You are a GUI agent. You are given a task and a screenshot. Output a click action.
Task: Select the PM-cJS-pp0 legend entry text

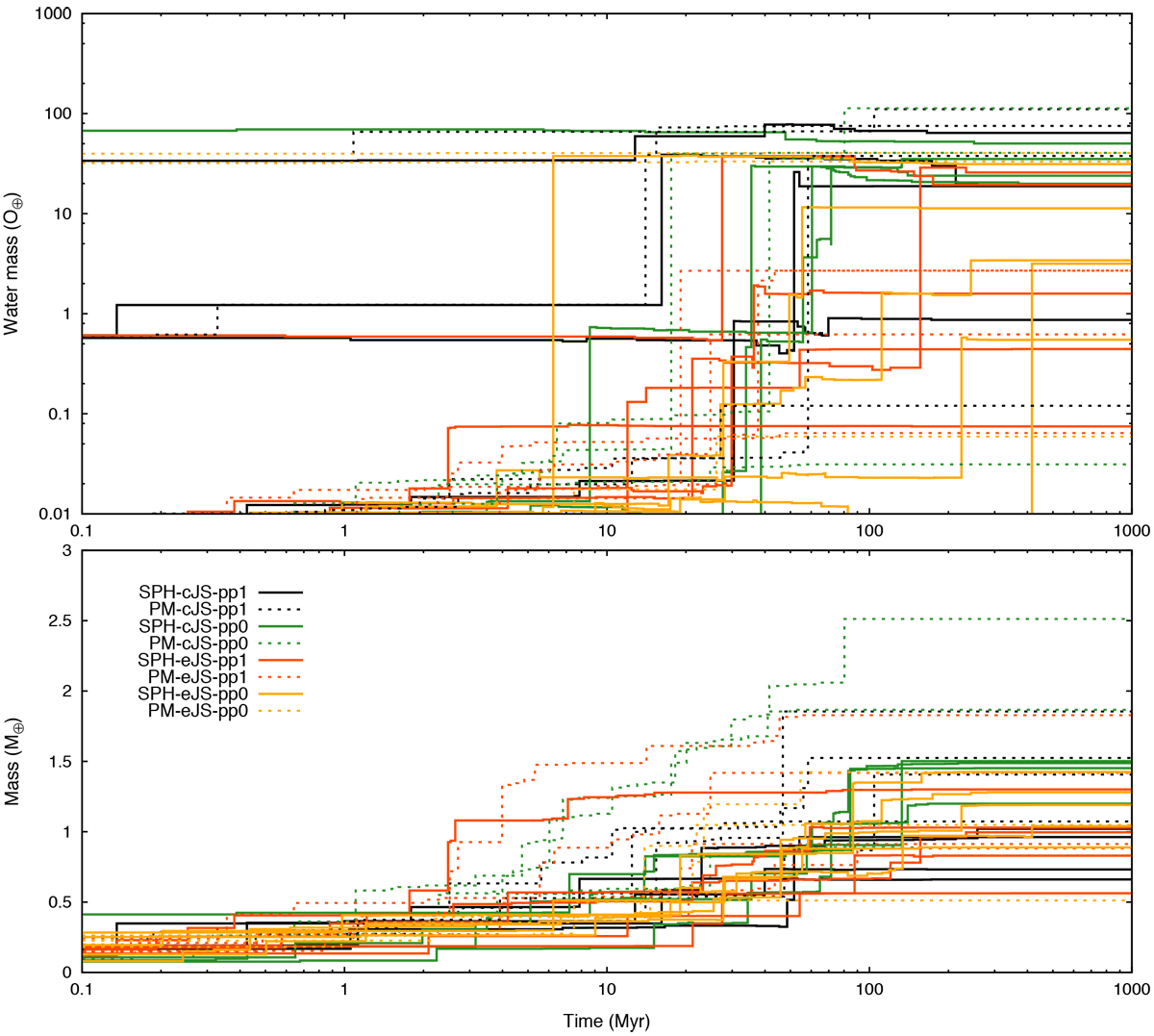[x=197, y=644]
